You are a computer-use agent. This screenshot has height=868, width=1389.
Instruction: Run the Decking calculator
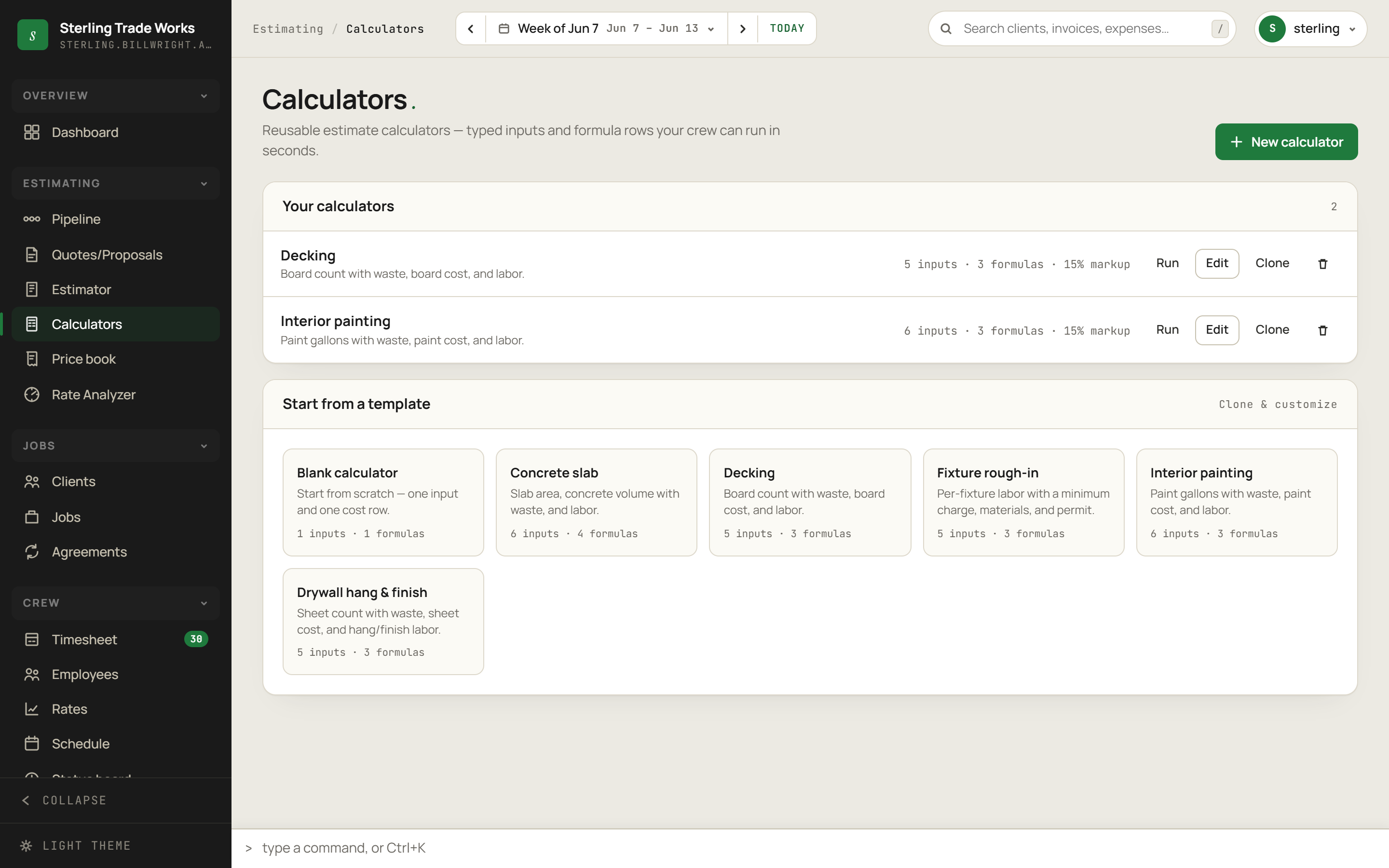point(1167,263)
